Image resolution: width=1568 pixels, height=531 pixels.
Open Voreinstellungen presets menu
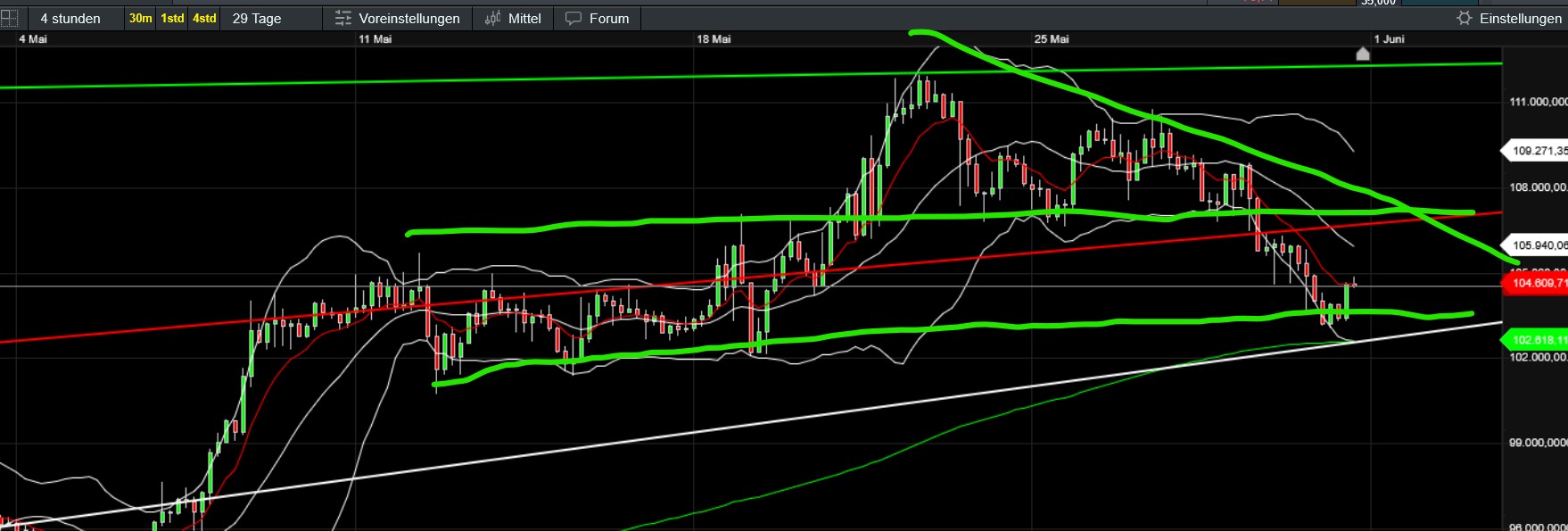point(398,18)
